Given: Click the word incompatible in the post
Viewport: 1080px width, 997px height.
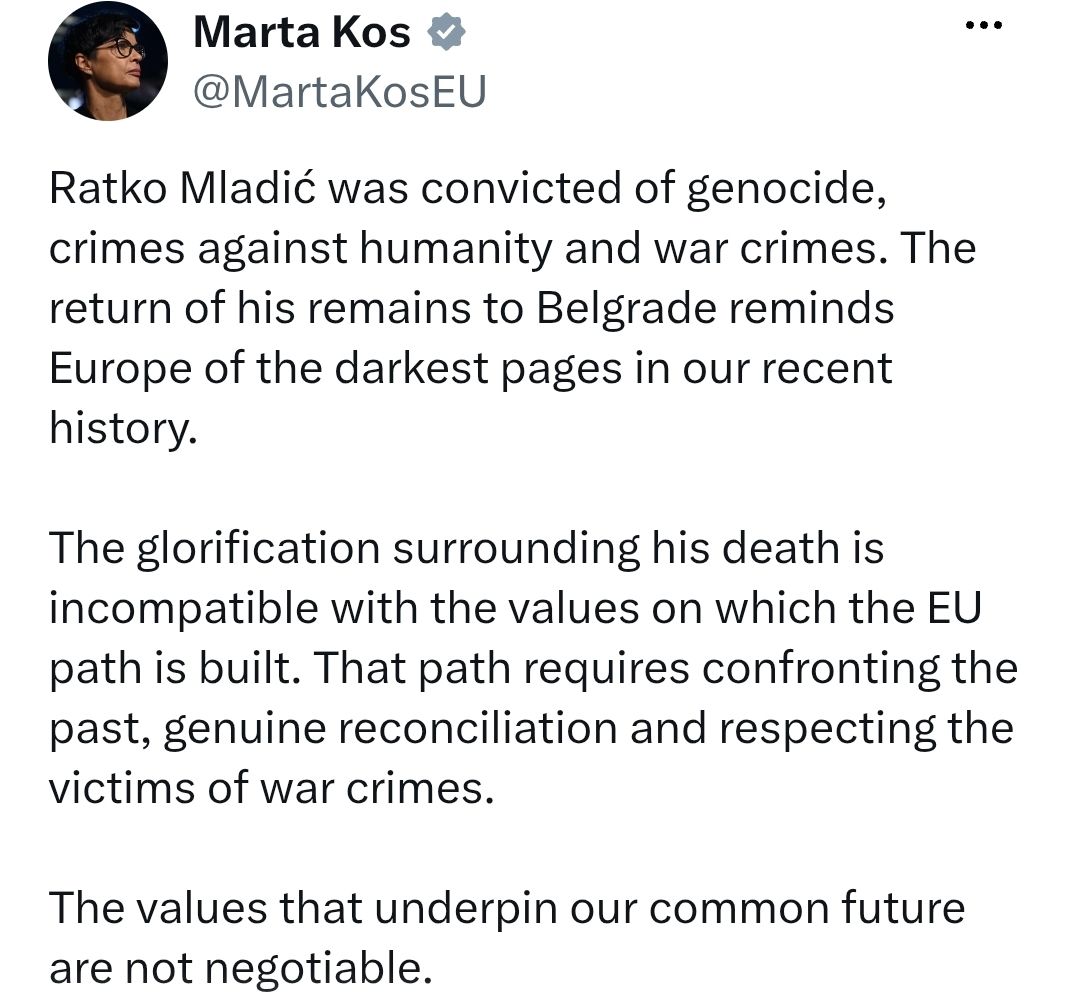Looking at the screenshot, I should coord(184,609).
